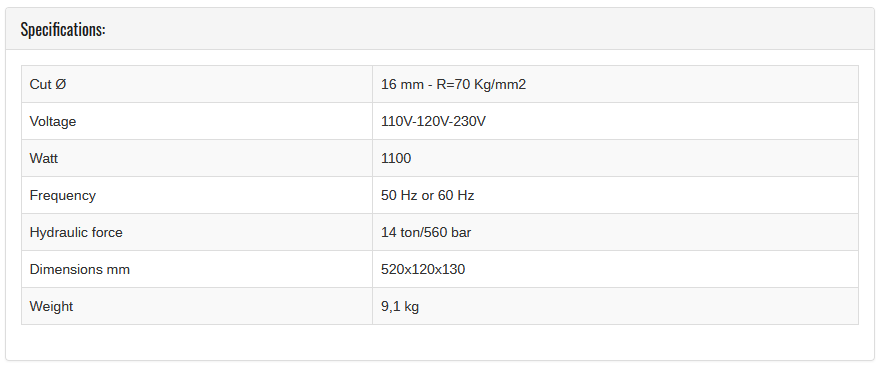
Task: Click the 16 mm - R=70 Kg/mm2 value
Action: tap(453, 85)
